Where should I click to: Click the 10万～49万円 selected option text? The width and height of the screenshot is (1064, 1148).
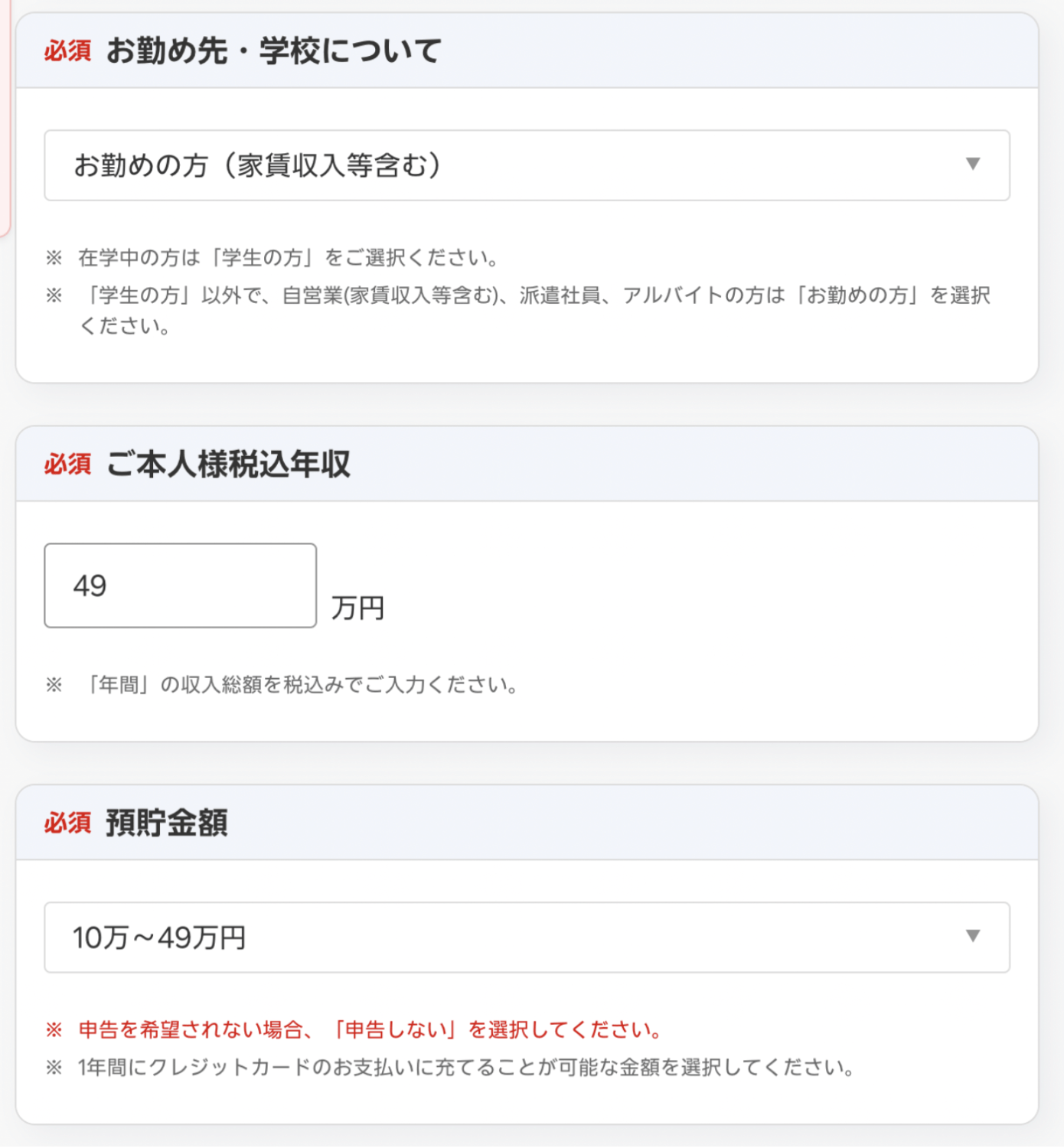[159, 938]
